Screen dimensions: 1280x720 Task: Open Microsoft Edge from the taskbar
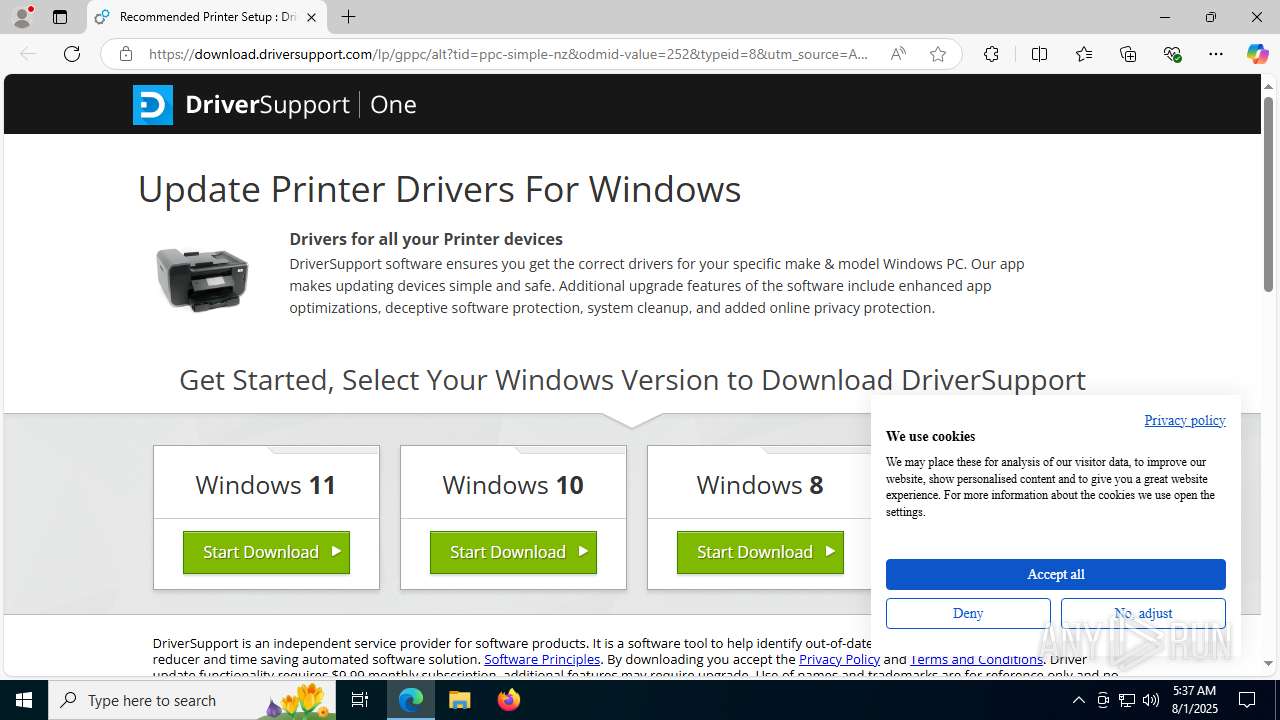(411, 700)
